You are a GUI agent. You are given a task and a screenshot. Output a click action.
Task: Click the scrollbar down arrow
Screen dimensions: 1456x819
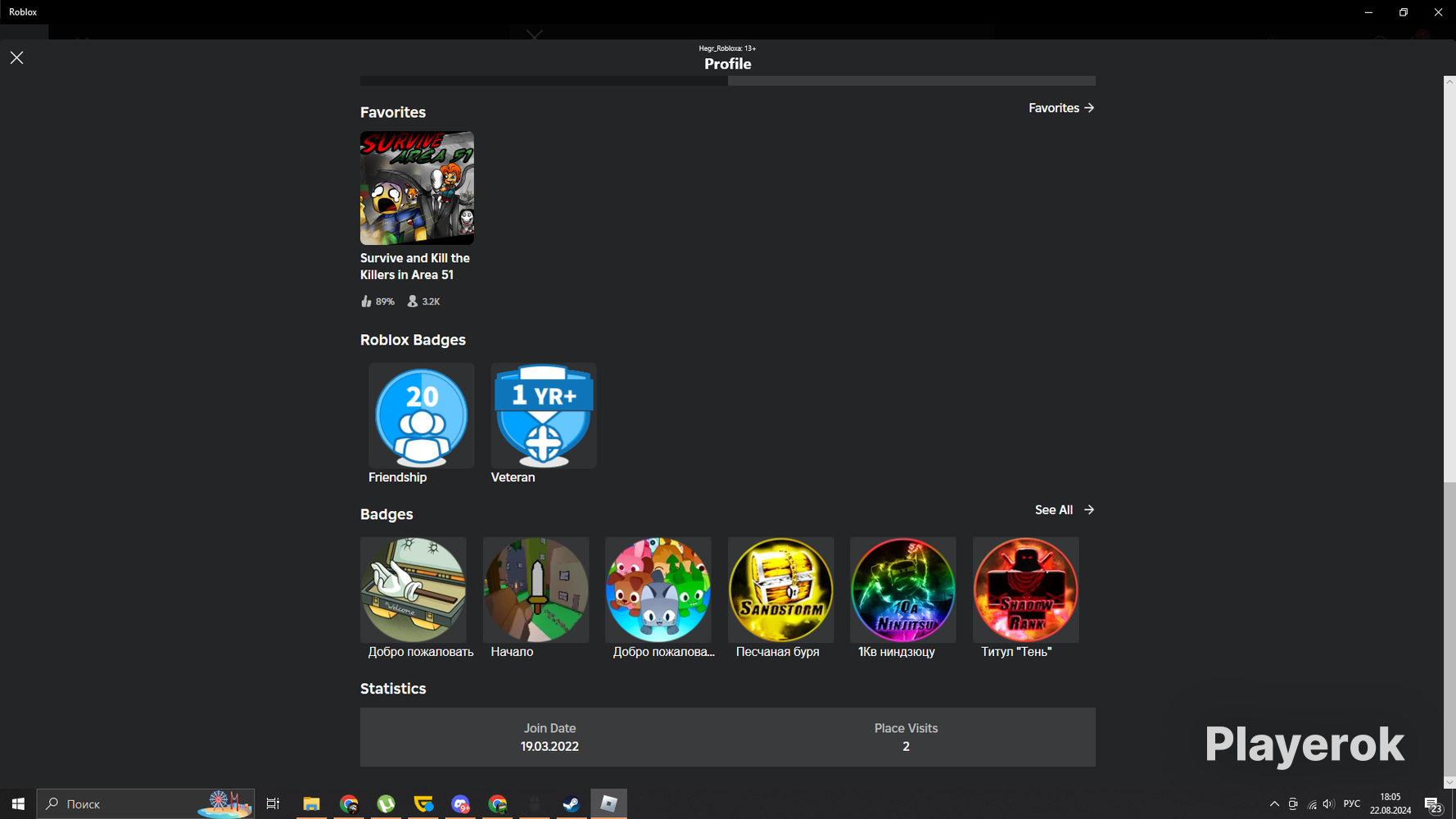coord(1449,782)
